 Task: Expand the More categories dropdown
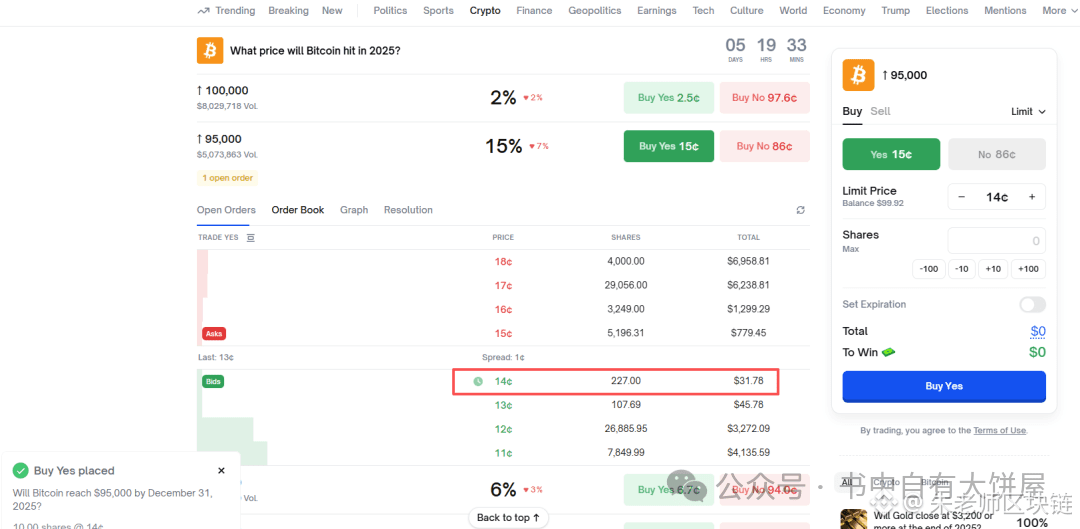coord(1058,10)
